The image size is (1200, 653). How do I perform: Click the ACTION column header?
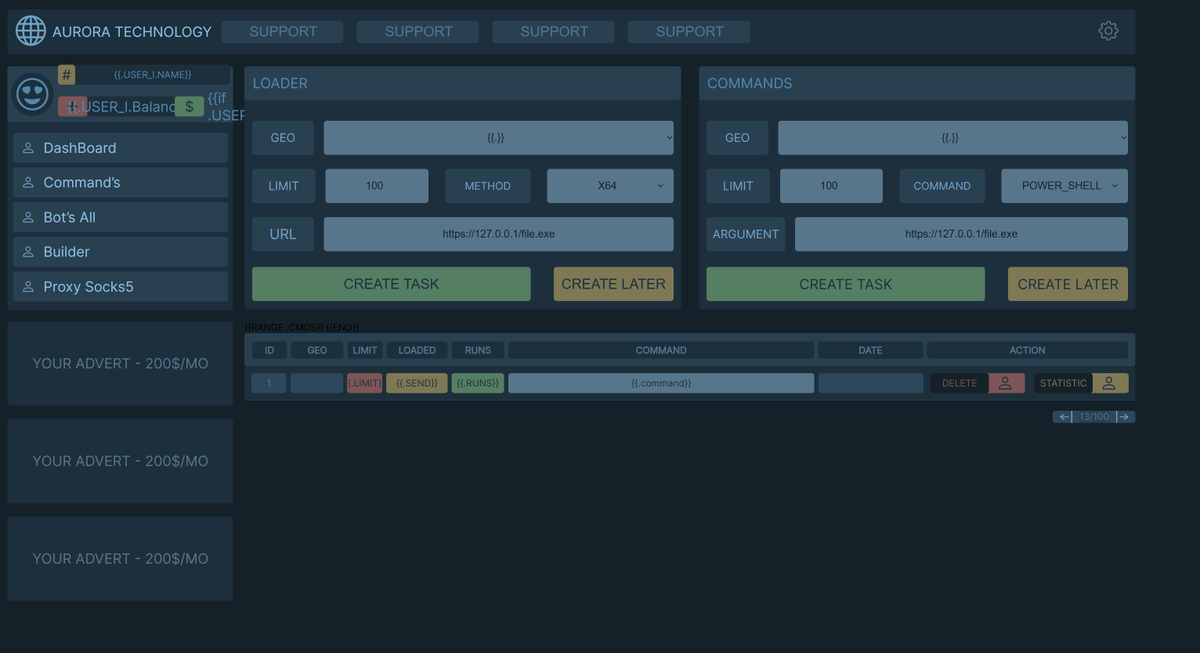pos(1027,350)
